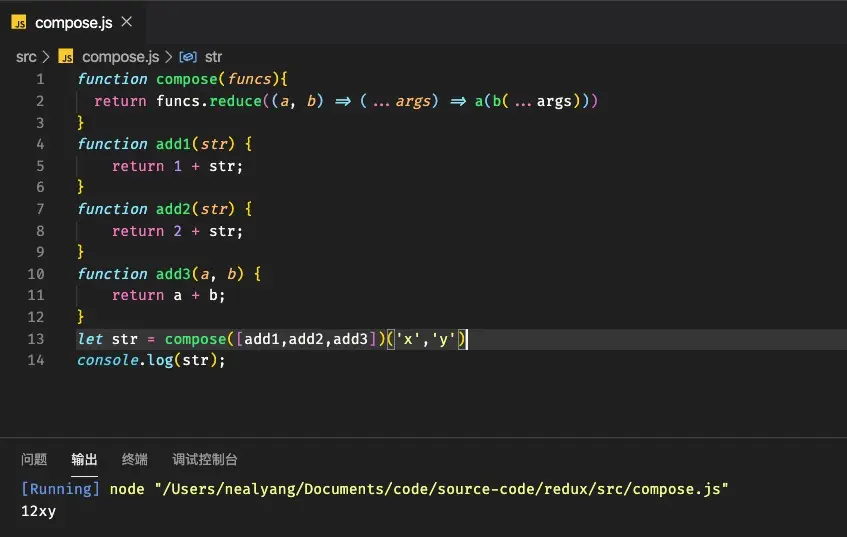This screenshot has height=537, width=847.
Task: Click the JS file icon on the tab
Action: pyautogui.click(x=19, y=23)
